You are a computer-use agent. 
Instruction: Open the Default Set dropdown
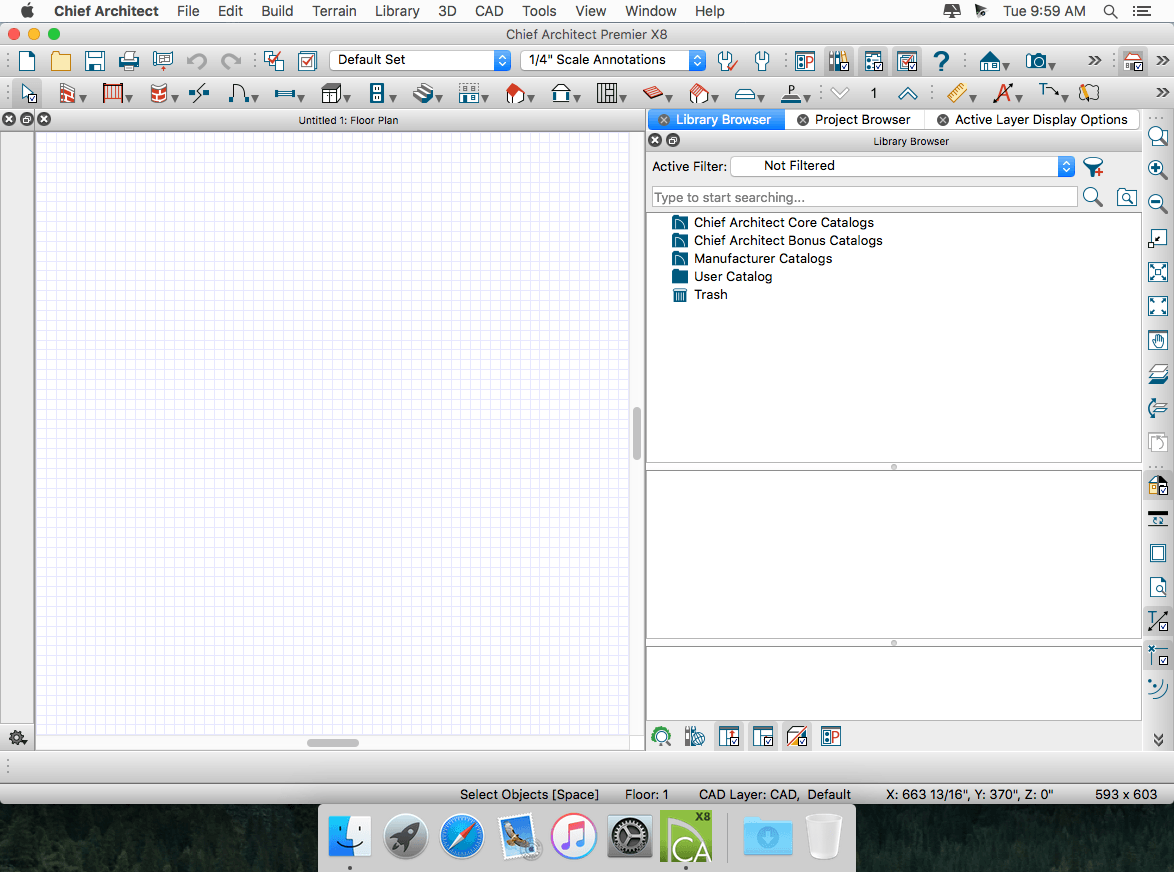coord(420,60)
